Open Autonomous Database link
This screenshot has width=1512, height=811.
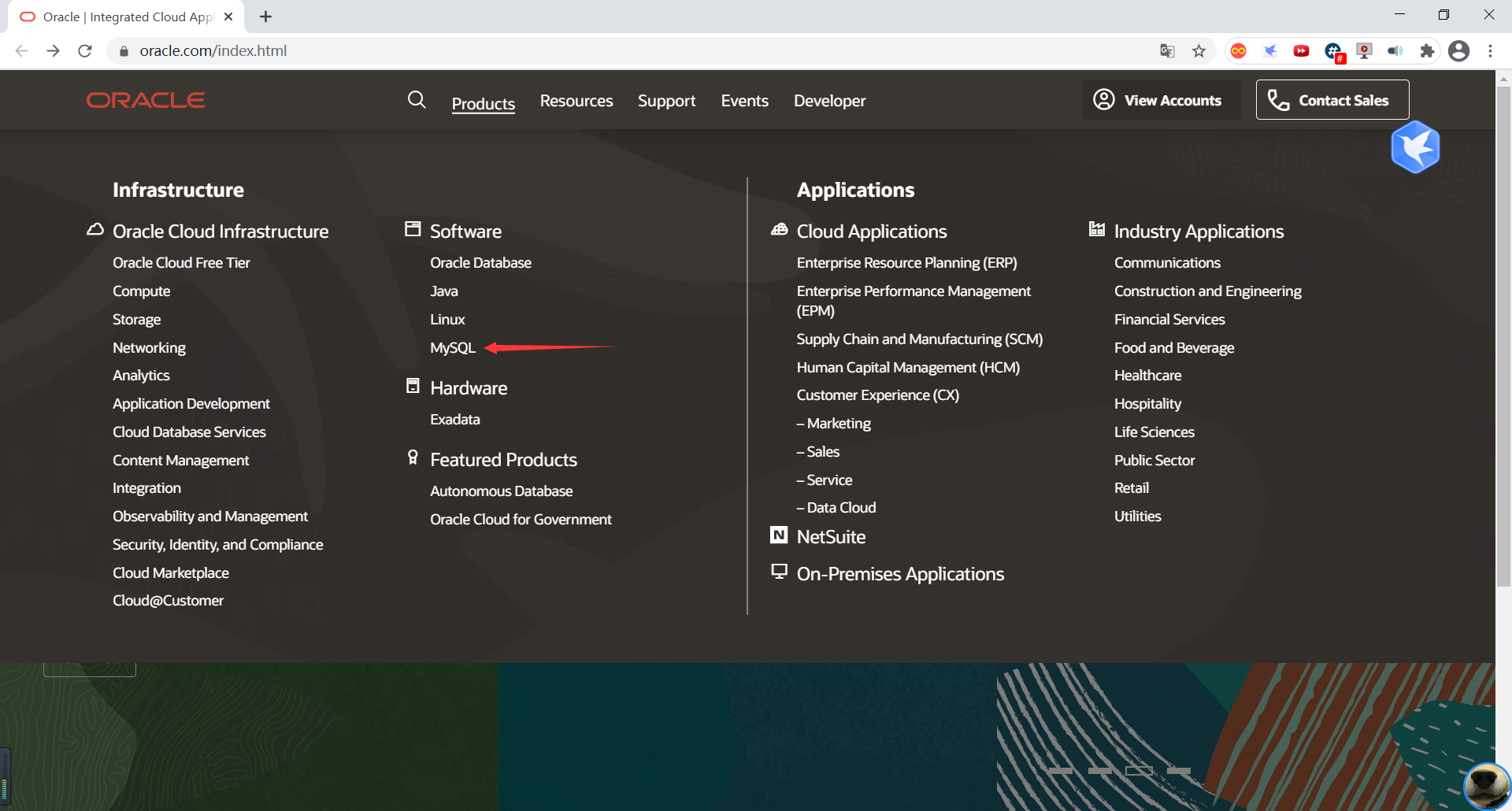[502, 491]
